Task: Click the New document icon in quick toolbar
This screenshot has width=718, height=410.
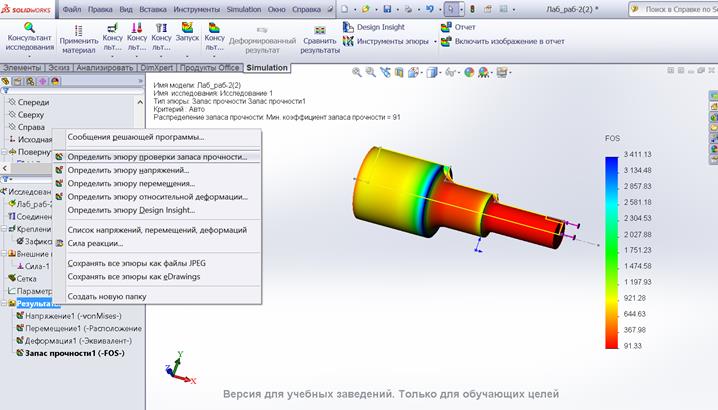Action: pyautogui.click(x=344, y=9)
